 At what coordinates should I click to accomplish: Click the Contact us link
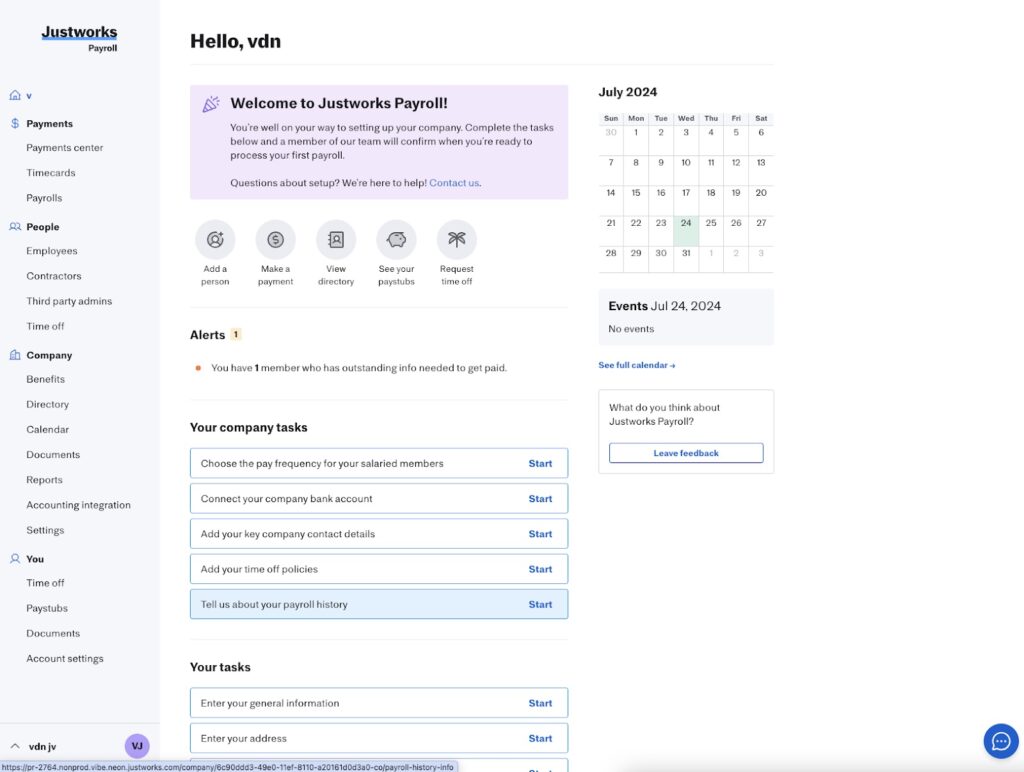click(454, 183)
